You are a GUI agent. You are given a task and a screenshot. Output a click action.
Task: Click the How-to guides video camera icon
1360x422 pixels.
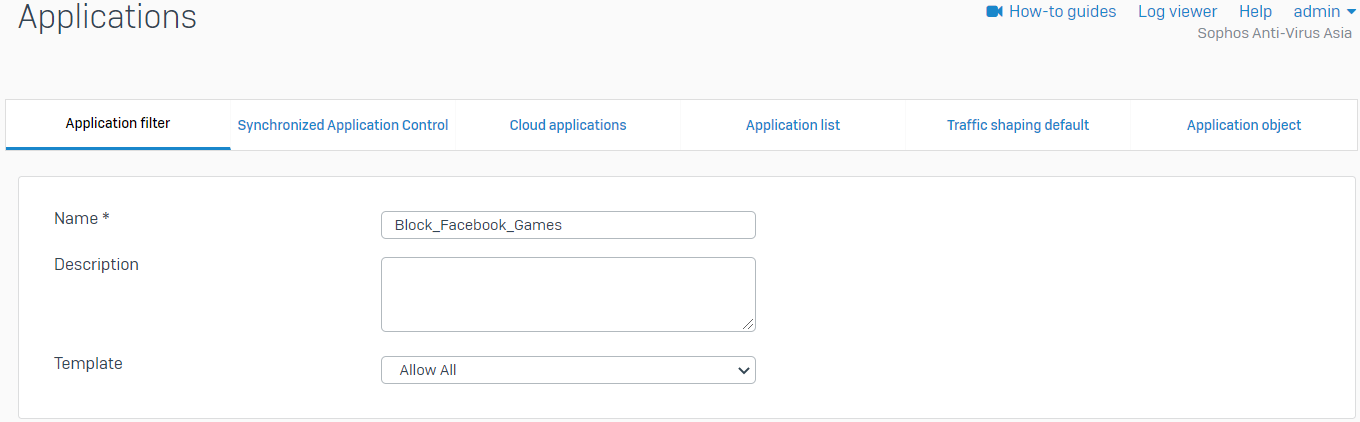[x=994, y=12]
